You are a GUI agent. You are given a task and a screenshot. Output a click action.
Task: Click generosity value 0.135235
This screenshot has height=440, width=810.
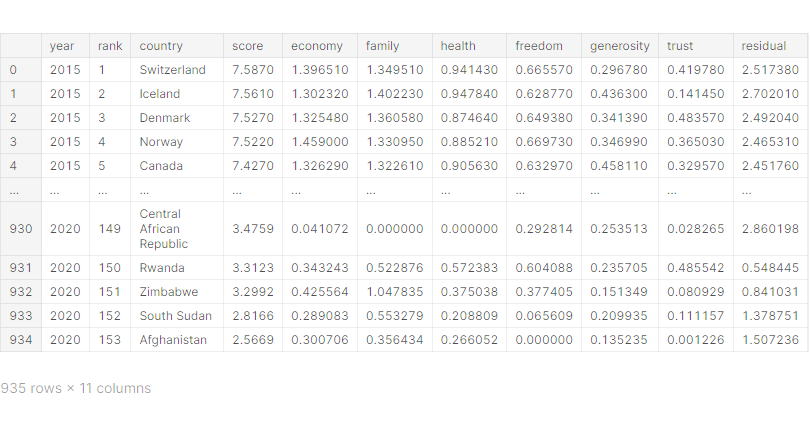pyautogui.click(x=619, y=340)
